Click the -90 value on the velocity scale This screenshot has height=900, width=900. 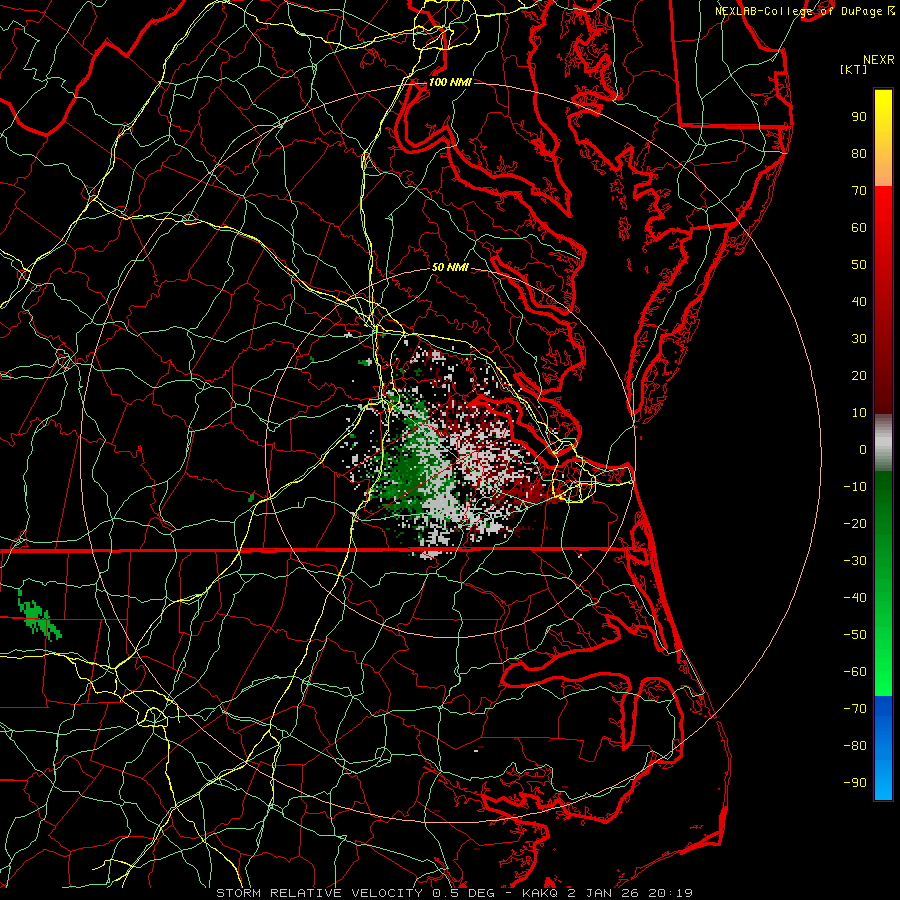(855, 783)
